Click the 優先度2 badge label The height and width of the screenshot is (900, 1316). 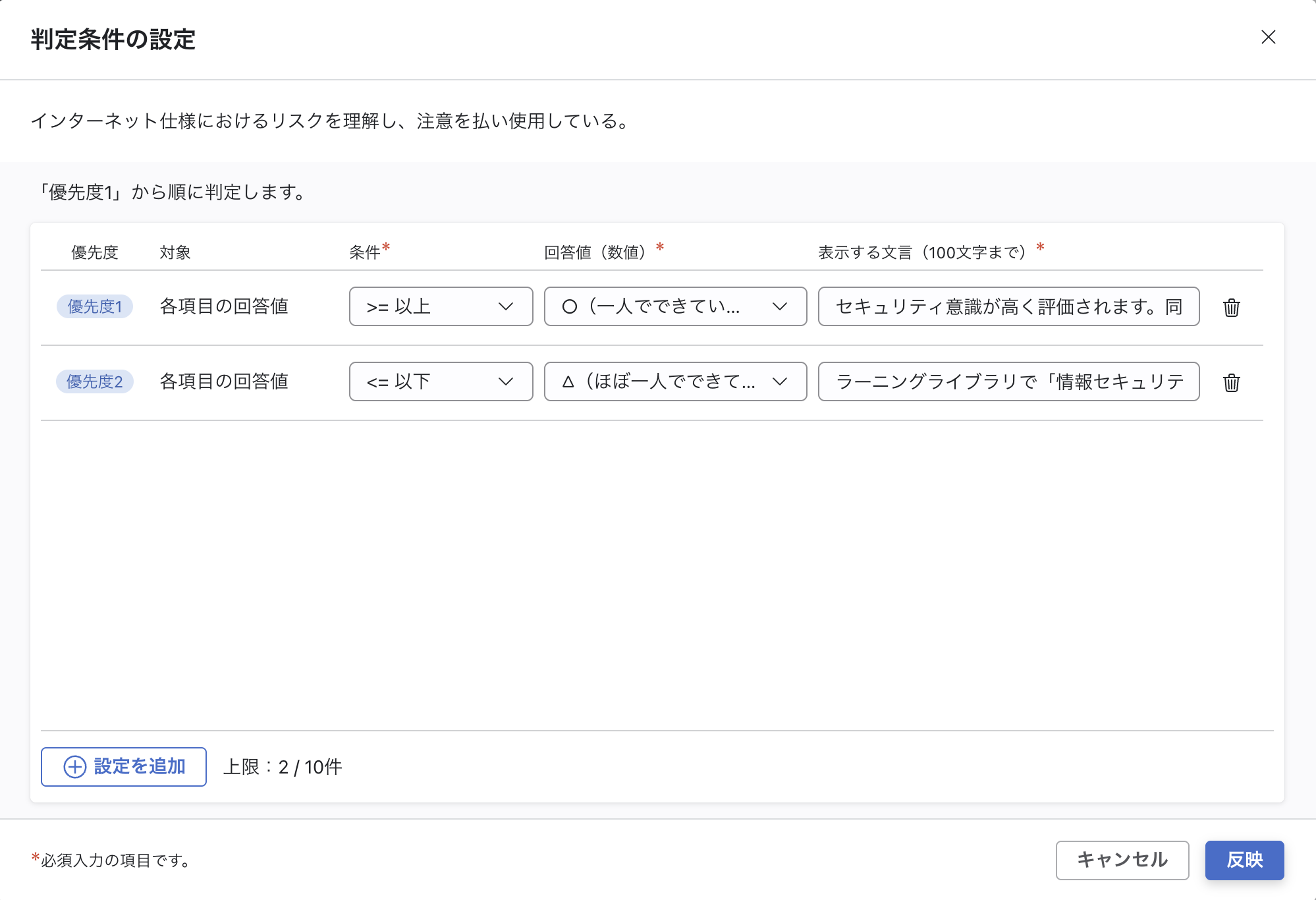point(94,381)
